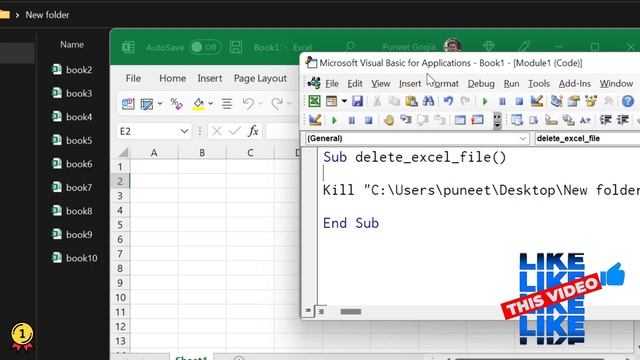Click the Name column header in File Explorer
This screenshot has height=360, width=640.
coord(72,44)
